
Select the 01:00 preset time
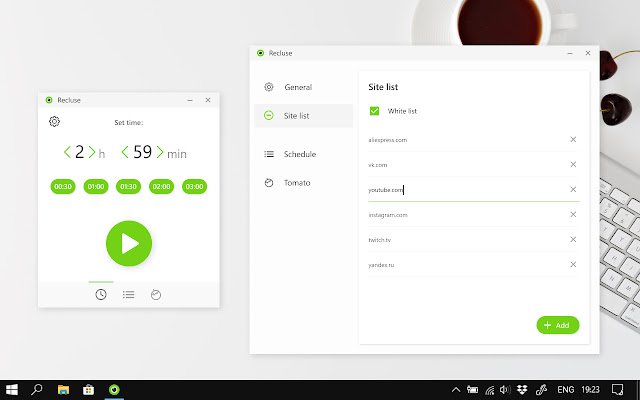click(x=96, y=187)
